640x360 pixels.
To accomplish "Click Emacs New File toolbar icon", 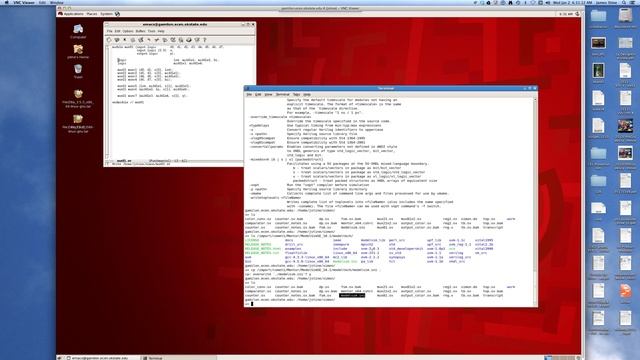I will [109, 40].
